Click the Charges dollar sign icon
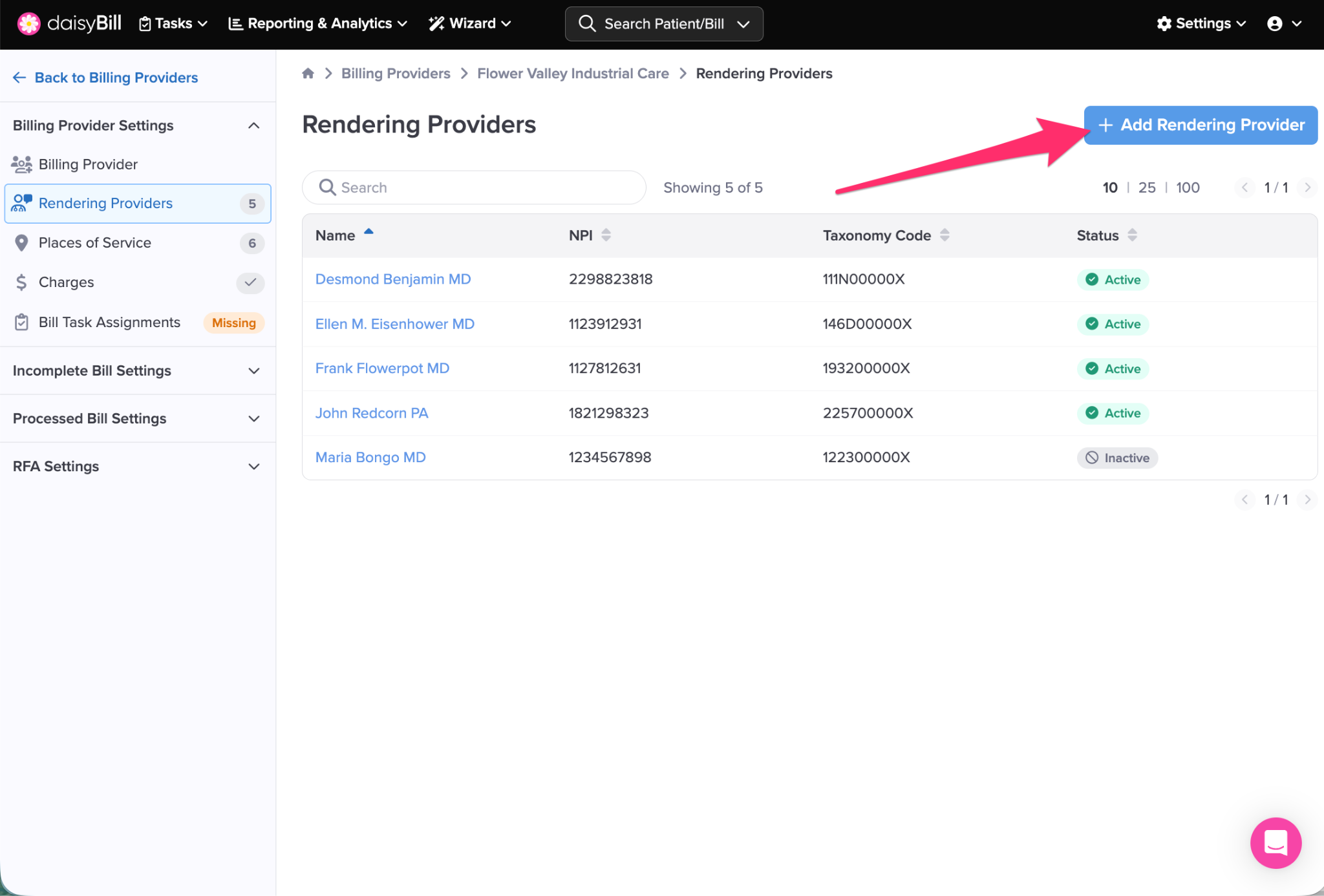The width and height of the screenshot is (1324, 896). point(21,283)
